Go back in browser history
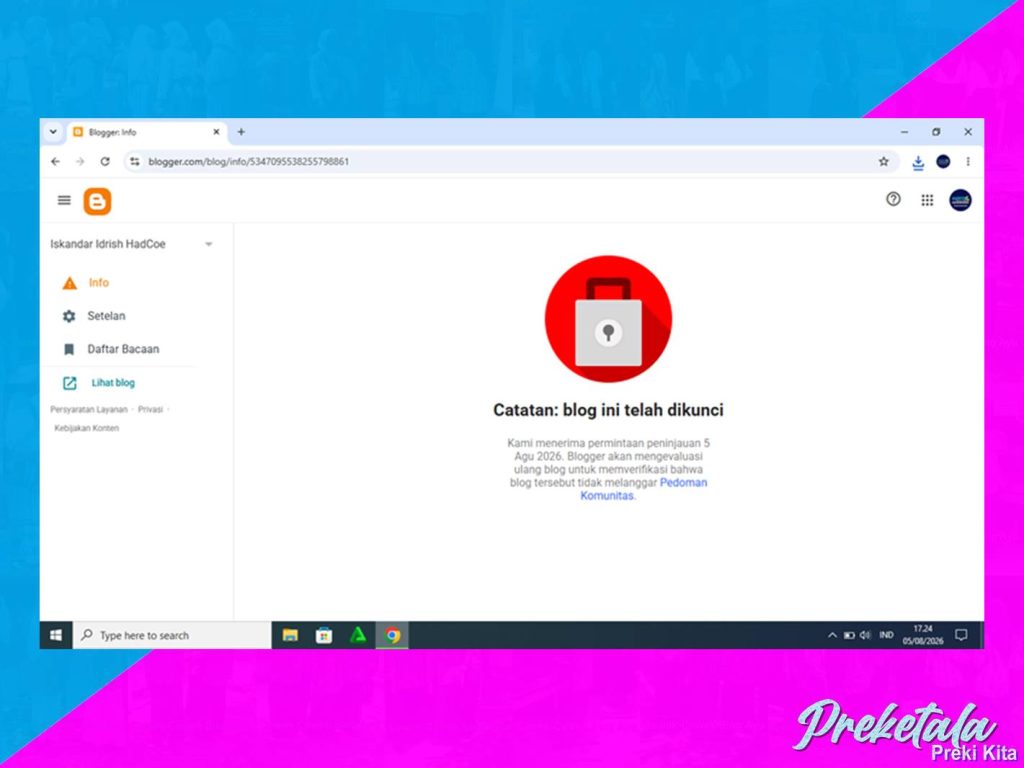1024x768 pixels. (56, 161)
